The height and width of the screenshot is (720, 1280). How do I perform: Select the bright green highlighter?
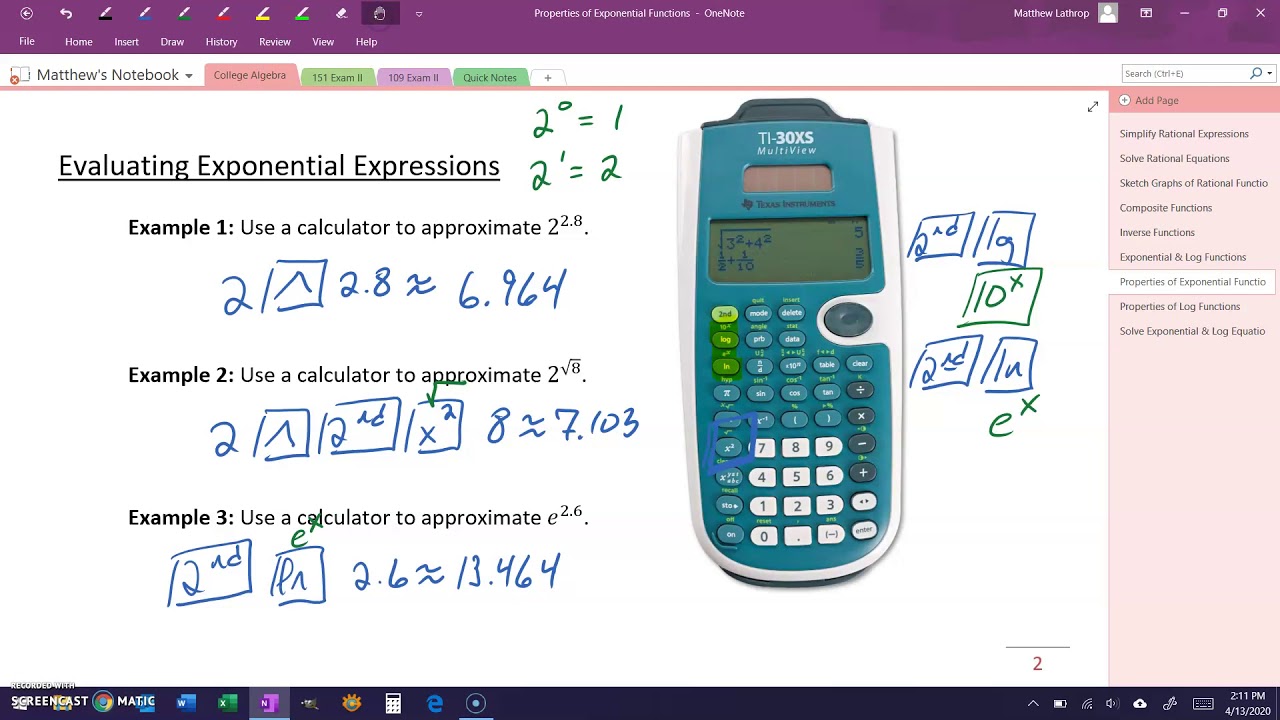pos(302,13)
